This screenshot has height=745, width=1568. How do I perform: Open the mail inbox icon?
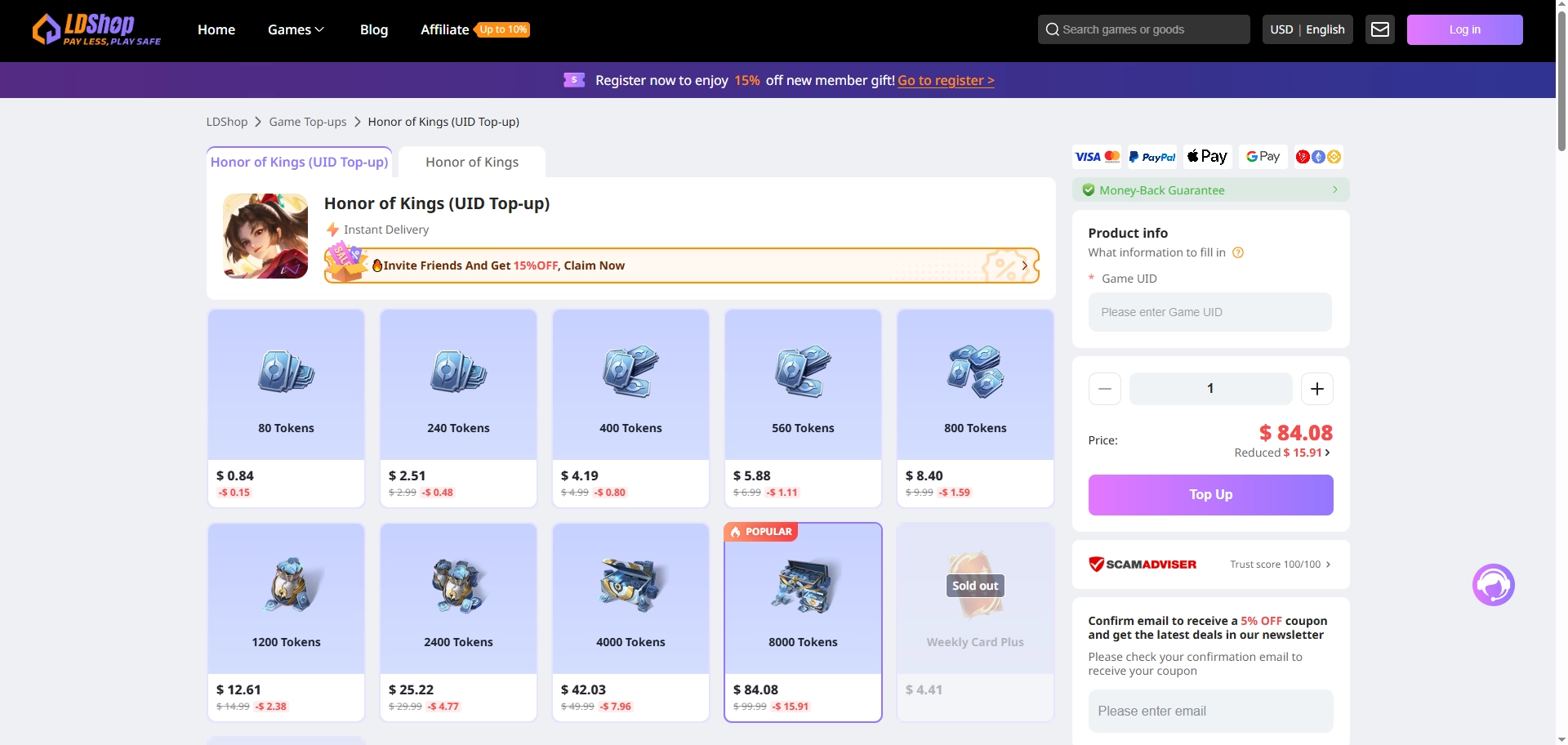(1380, 29)
